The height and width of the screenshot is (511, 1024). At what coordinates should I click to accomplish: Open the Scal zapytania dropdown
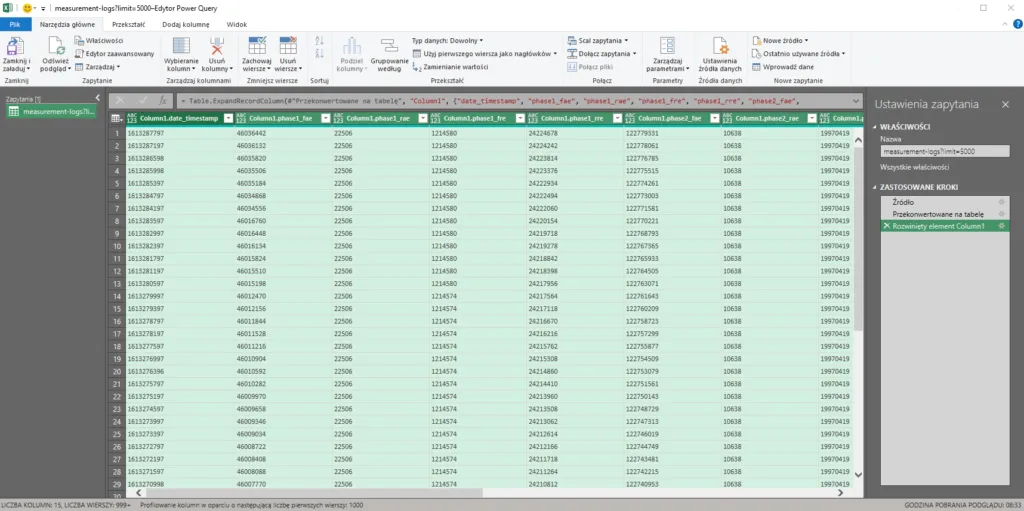(x=598, y=41)
